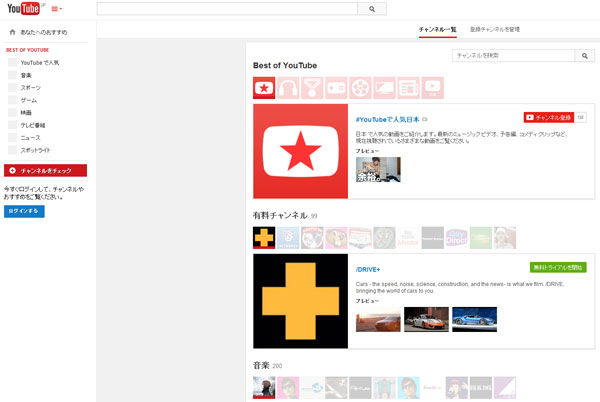Viewport: 600px width, 402px height.
Task: Switch to the チャンネル一覧 tab
Action: [x=438, y=29]
